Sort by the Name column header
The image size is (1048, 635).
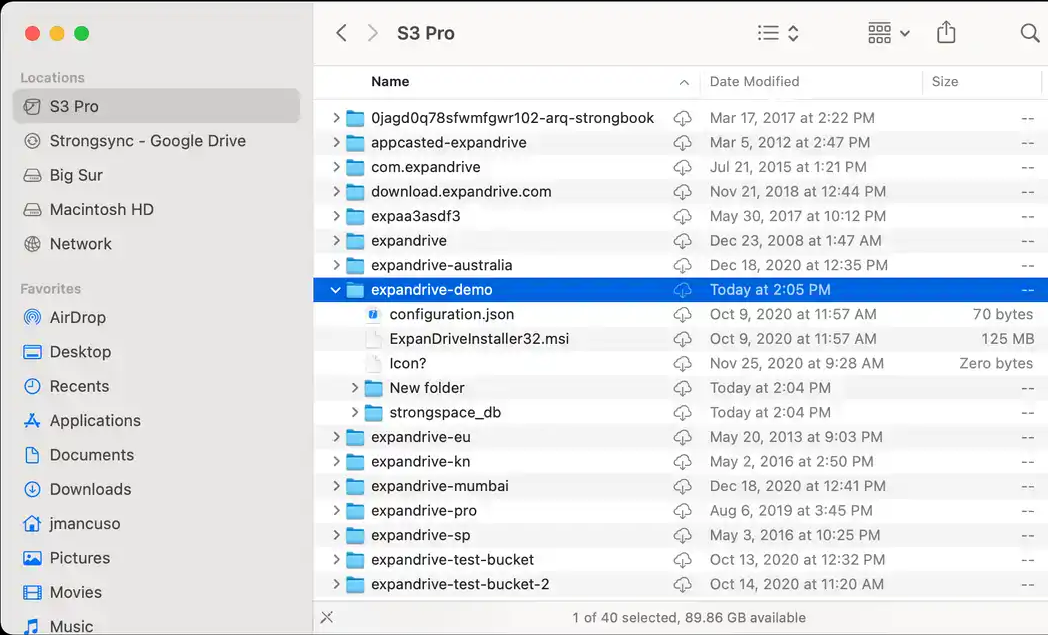pyautogui.click(x=390, y=82)
